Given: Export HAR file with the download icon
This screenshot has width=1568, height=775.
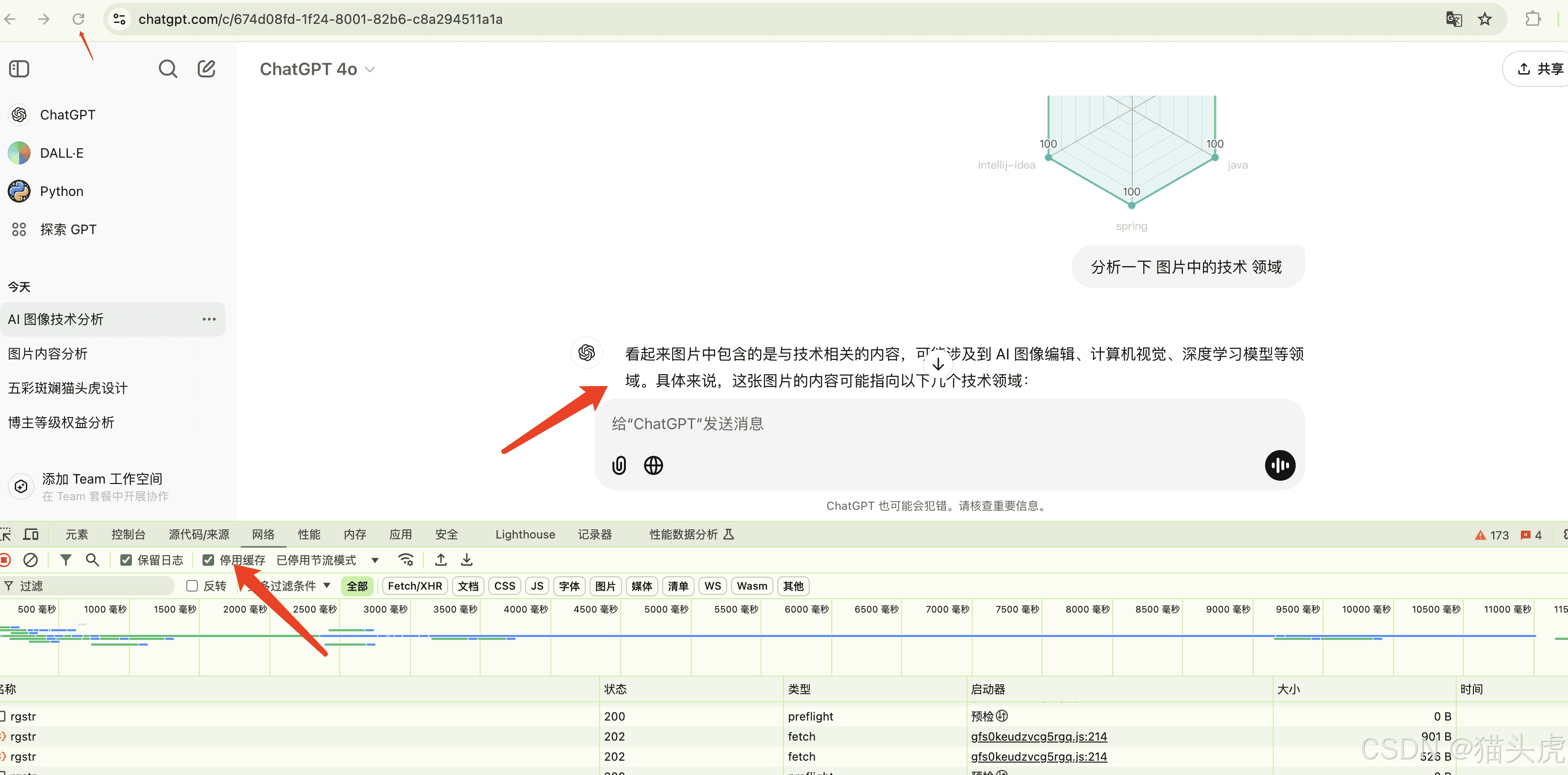Looking at the screenshot, I should coord(466,560).
